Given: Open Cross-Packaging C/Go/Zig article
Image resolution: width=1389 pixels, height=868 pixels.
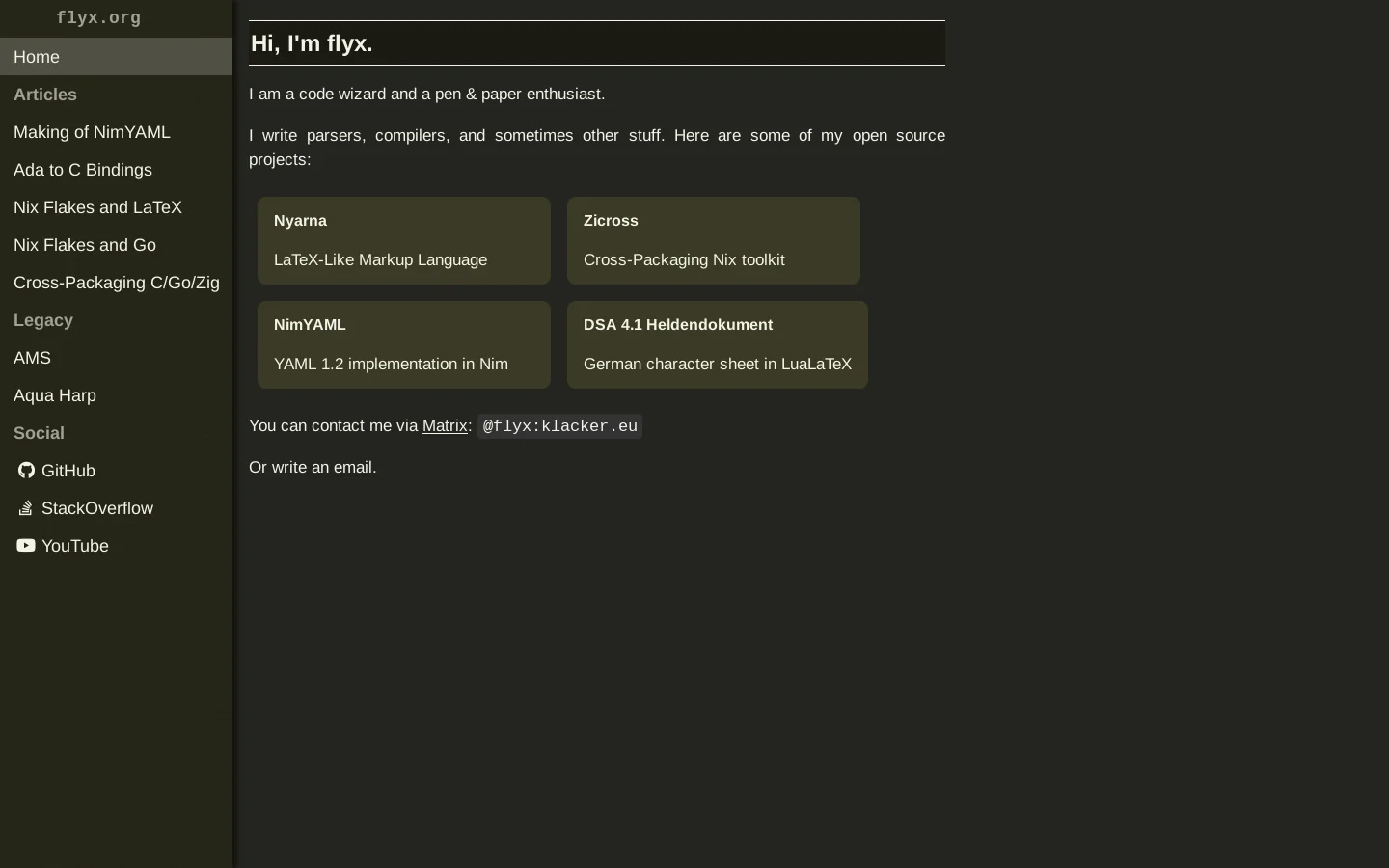Looking at the screenshot, I should 116,283.
